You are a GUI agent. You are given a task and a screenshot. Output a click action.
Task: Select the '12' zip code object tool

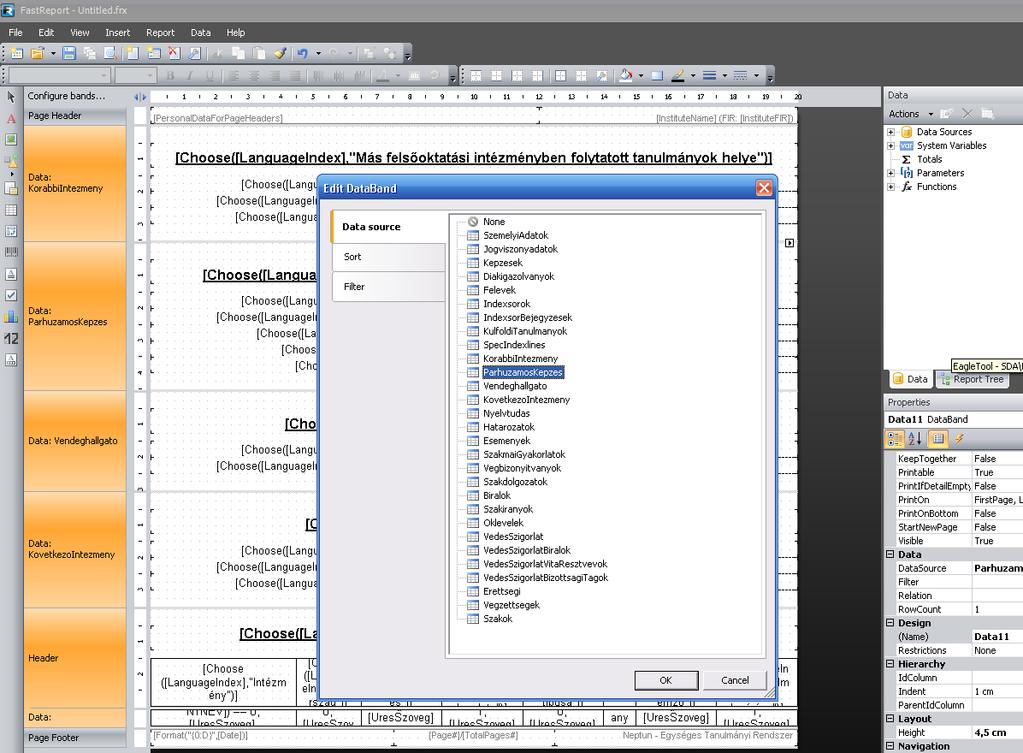tap(11, 339)
